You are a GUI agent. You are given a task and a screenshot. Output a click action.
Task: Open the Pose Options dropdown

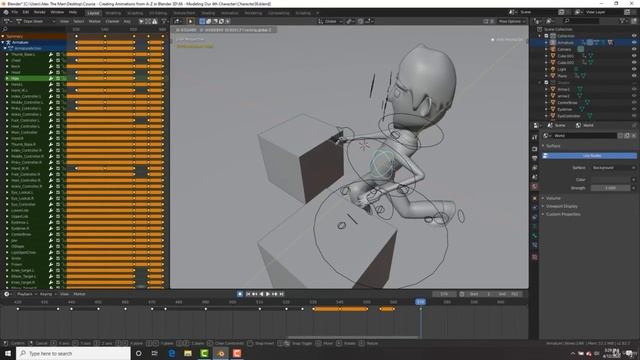[x=512, y=21]
